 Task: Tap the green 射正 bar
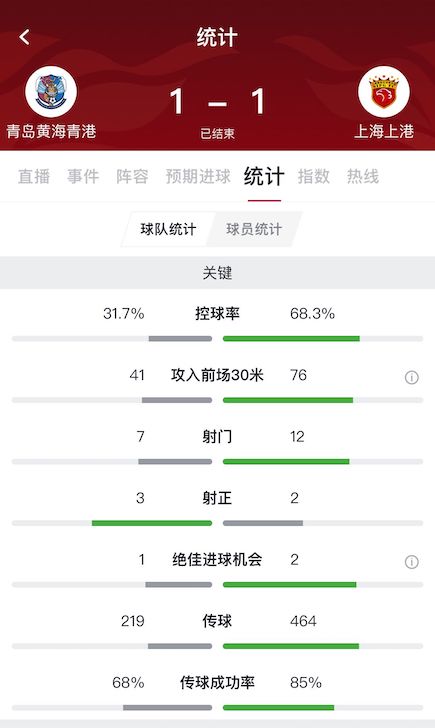point(152,523)
